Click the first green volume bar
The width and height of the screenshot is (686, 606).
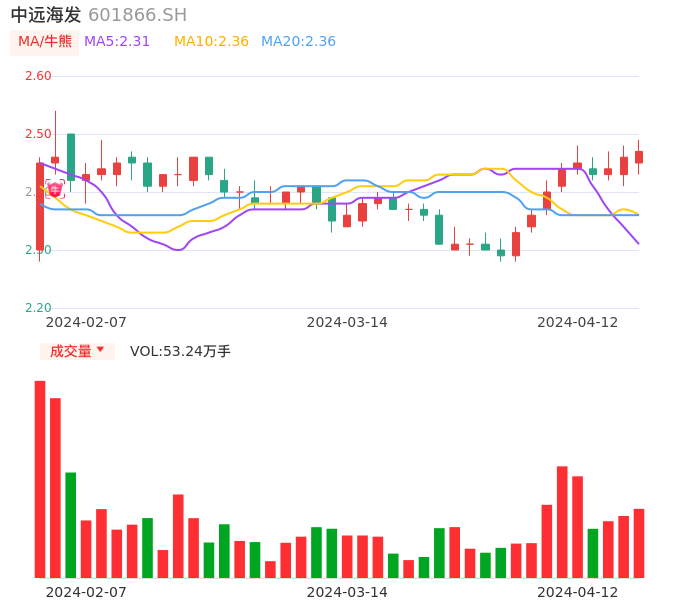pos(71,524)
